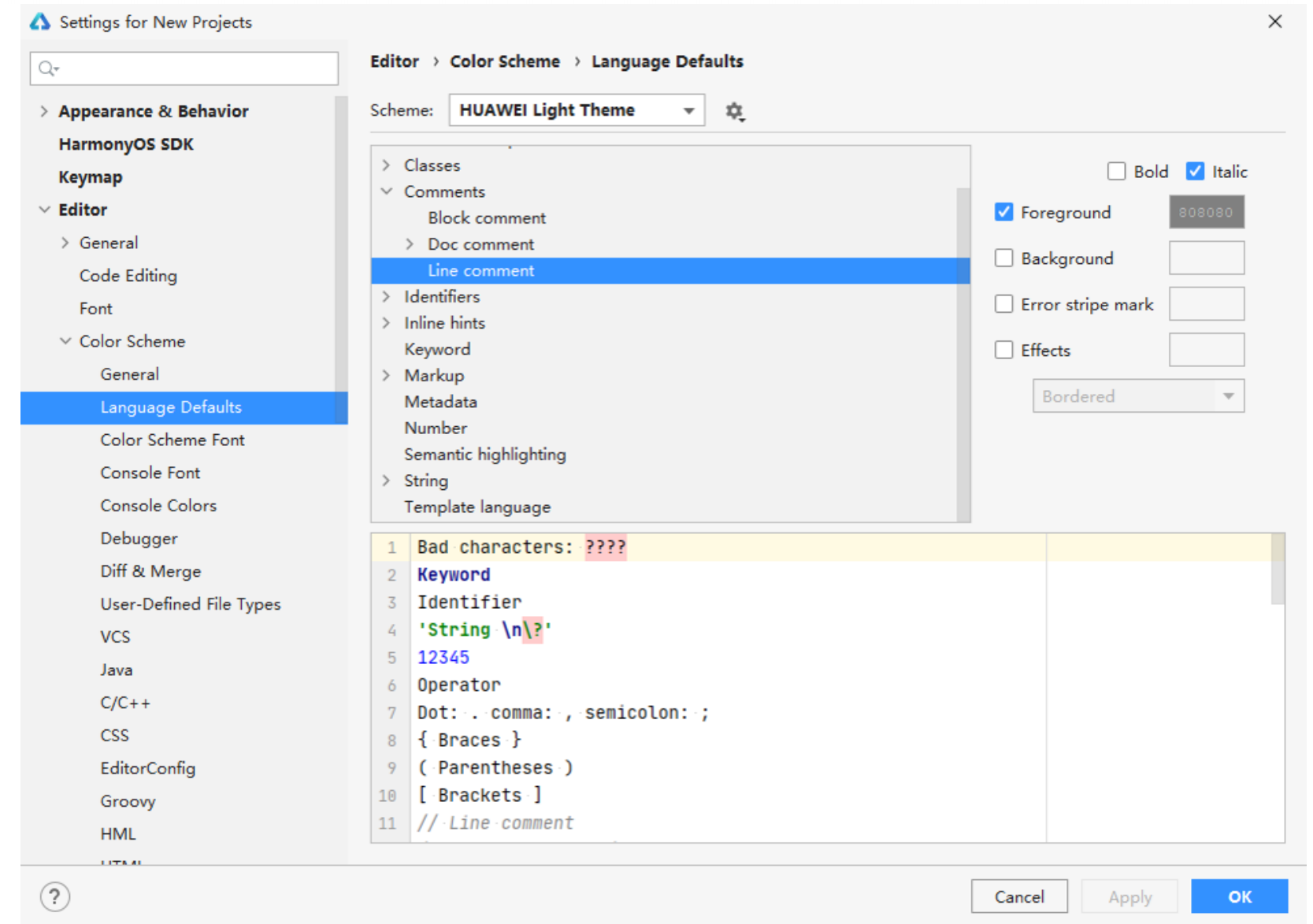Expand Appearance & Behavior section
The height and width of the screenshot is (924, 1313).
coord(44,112)
